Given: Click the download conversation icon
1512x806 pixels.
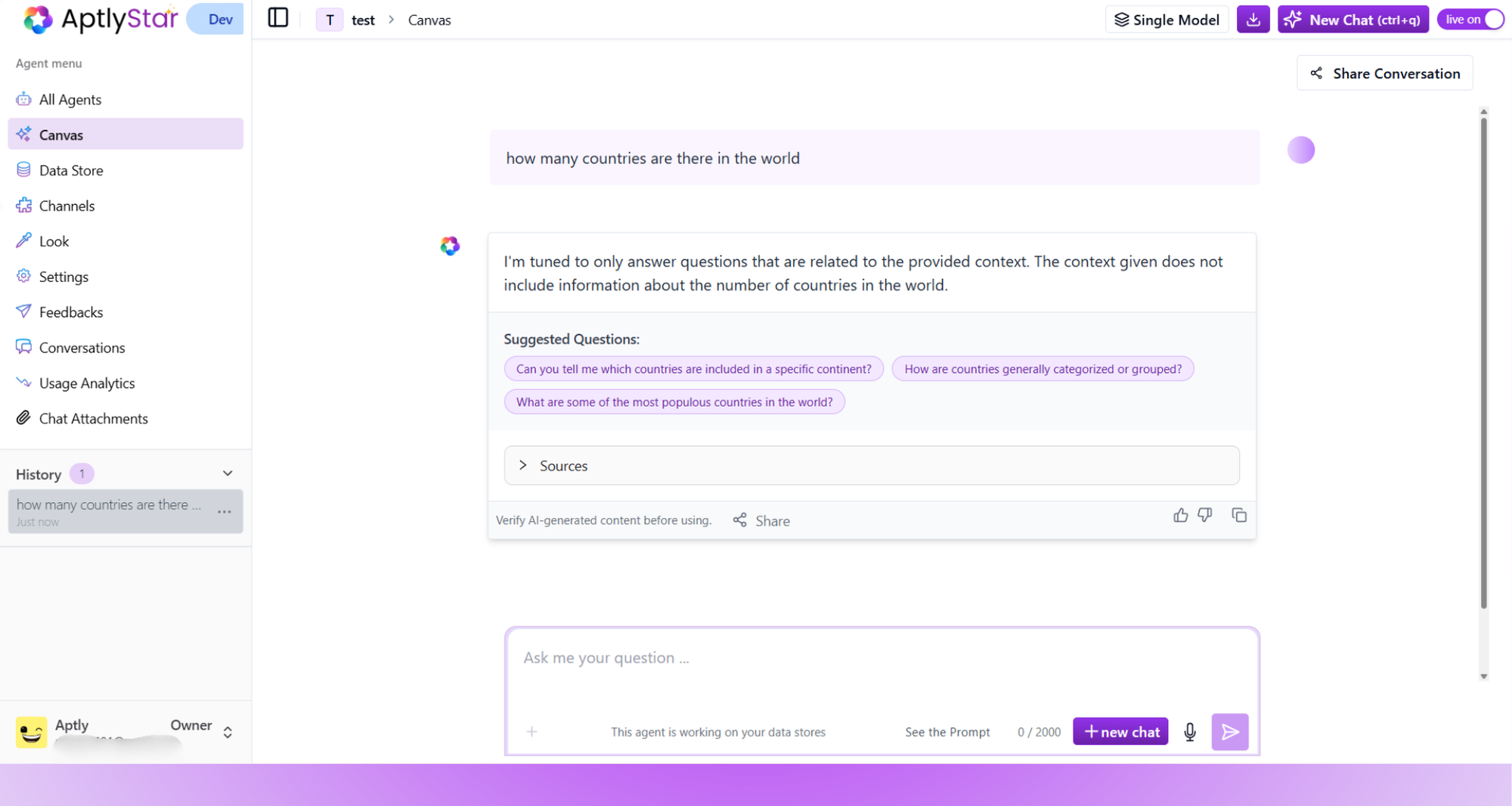Looking at the screenshot, I should pos(1253,19).
